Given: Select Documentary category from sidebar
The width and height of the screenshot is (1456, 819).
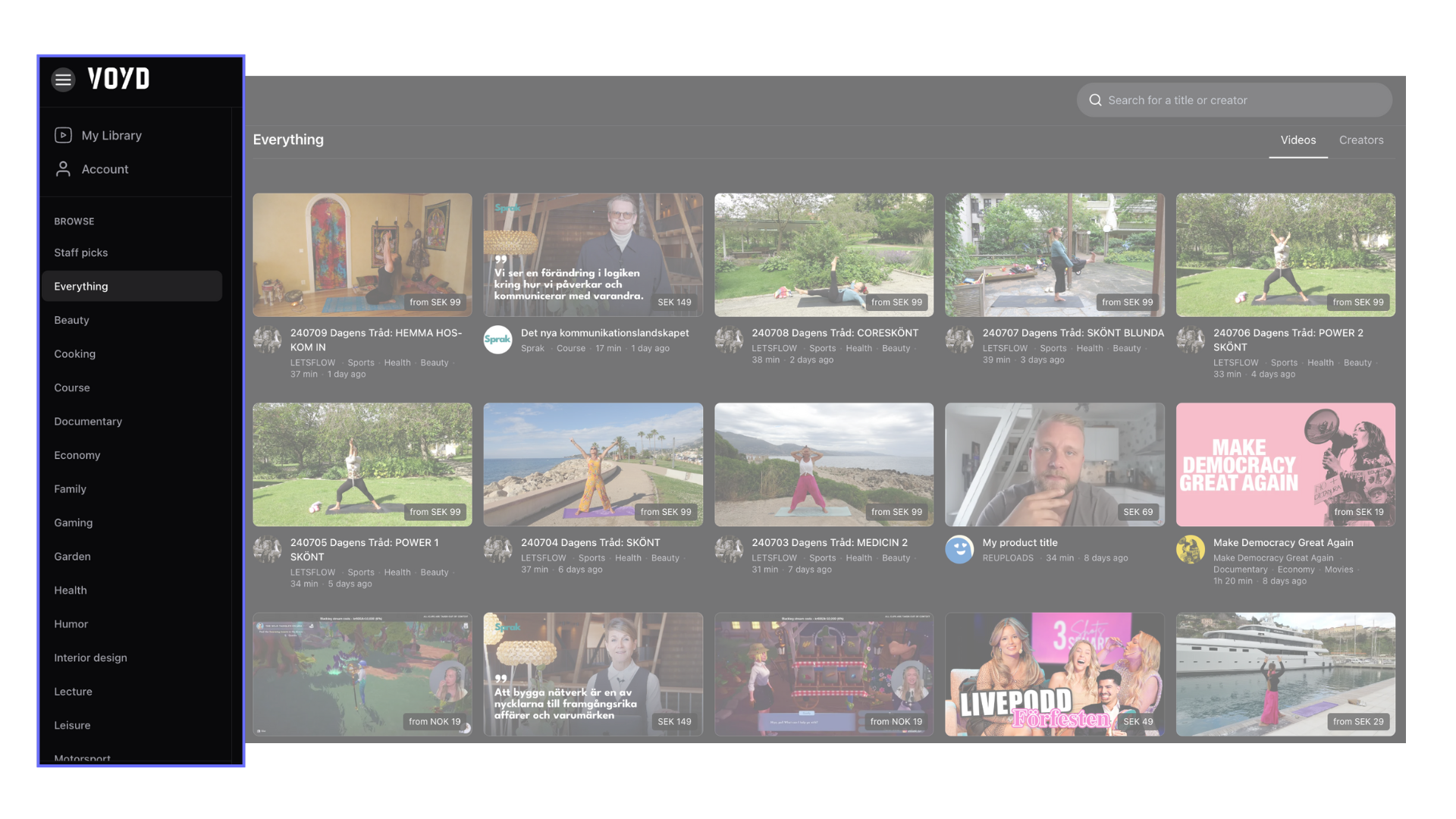Looking at the screenshot, I should 87,421.
